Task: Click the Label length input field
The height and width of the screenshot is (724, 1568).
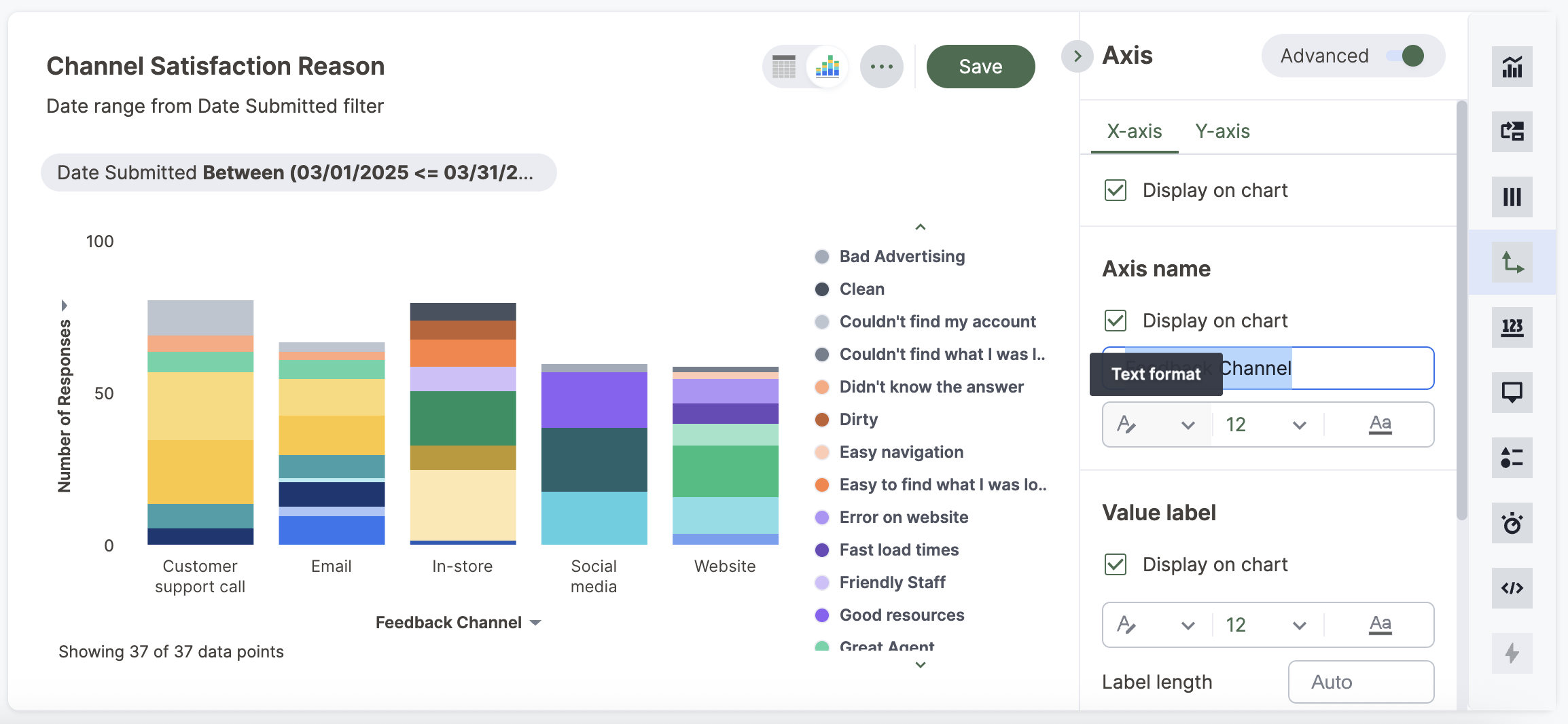Action: point(1361,682)
